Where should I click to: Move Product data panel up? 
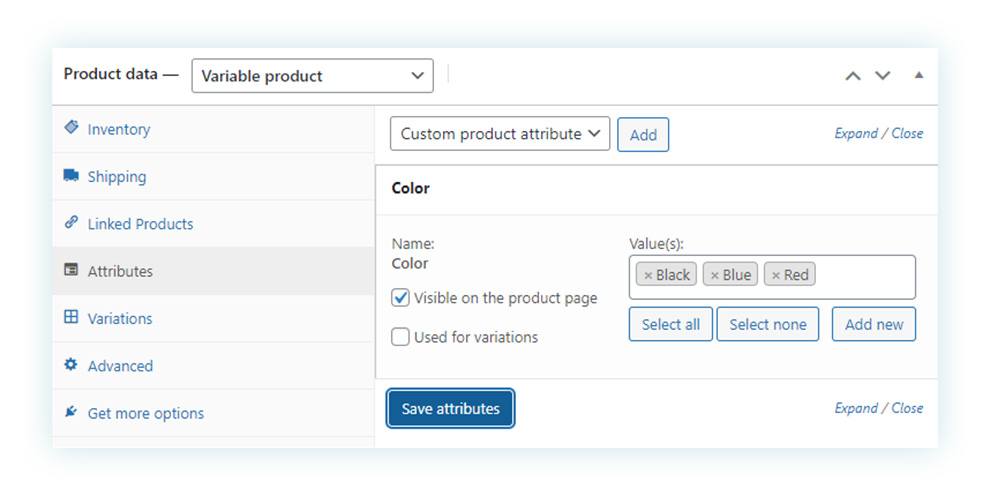(853, 76)
